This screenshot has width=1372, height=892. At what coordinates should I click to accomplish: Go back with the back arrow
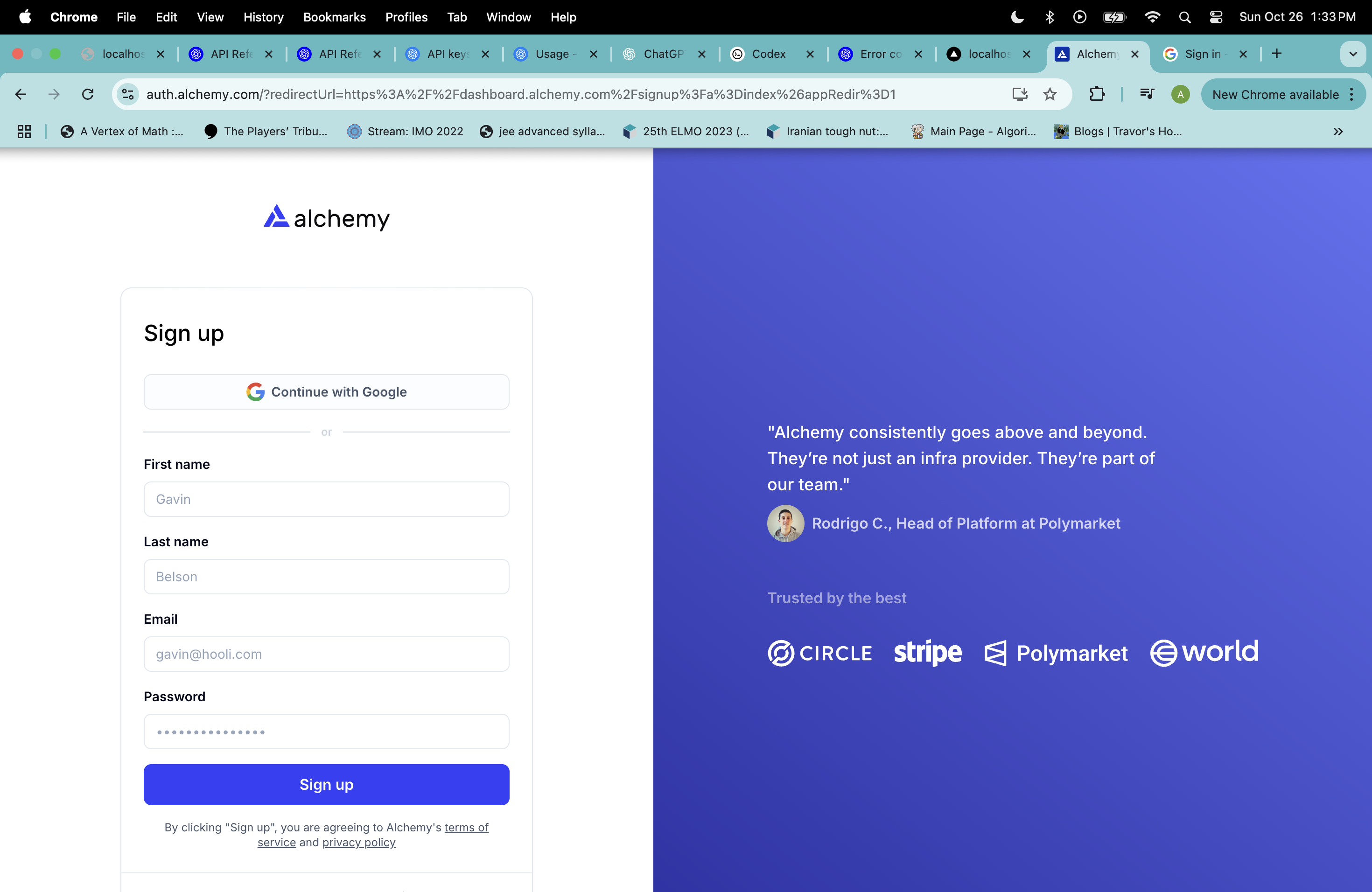pyautogui.click(x=21, y=94)
